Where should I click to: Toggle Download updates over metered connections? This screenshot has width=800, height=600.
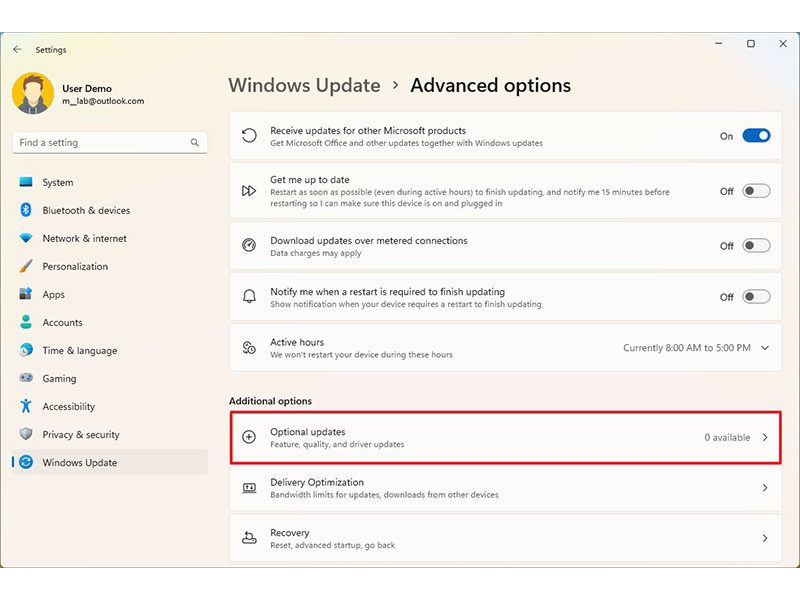(756, 245)
